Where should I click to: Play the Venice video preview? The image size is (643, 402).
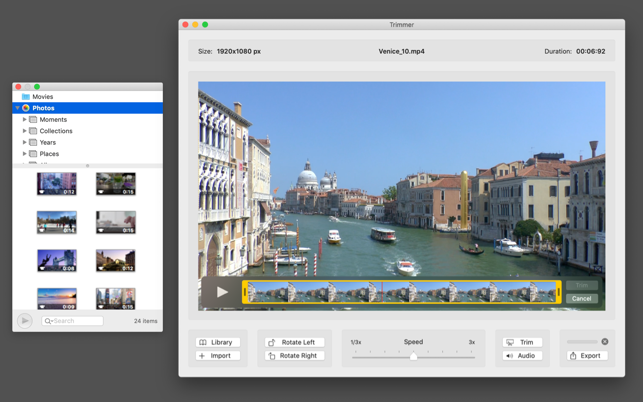(x=221, y=292)
